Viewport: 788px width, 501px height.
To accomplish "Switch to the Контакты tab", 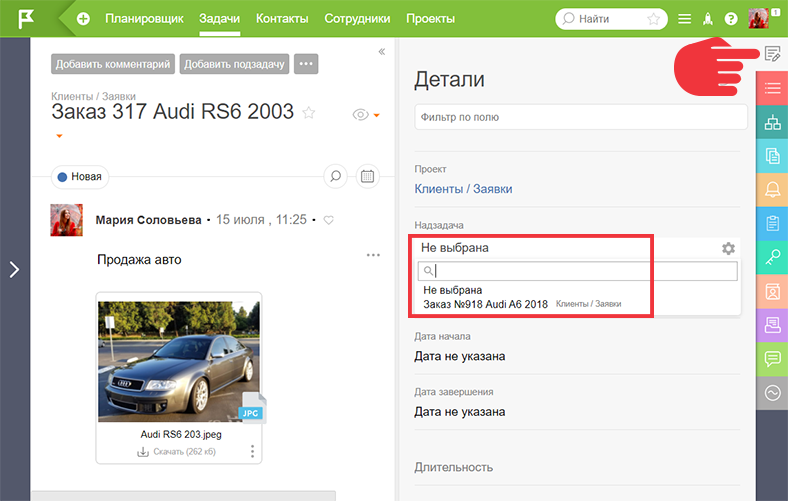I will pyautogui.click(x=282, y=19).
